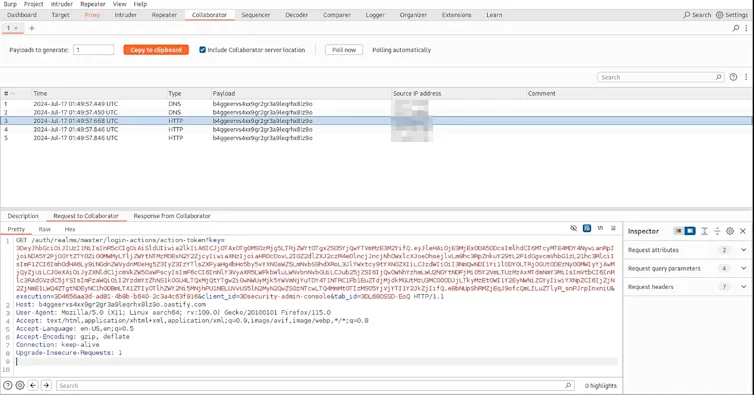Click magnifier icon in bottom search bar
The image size is (754, 395).
(x=568, y=385)
